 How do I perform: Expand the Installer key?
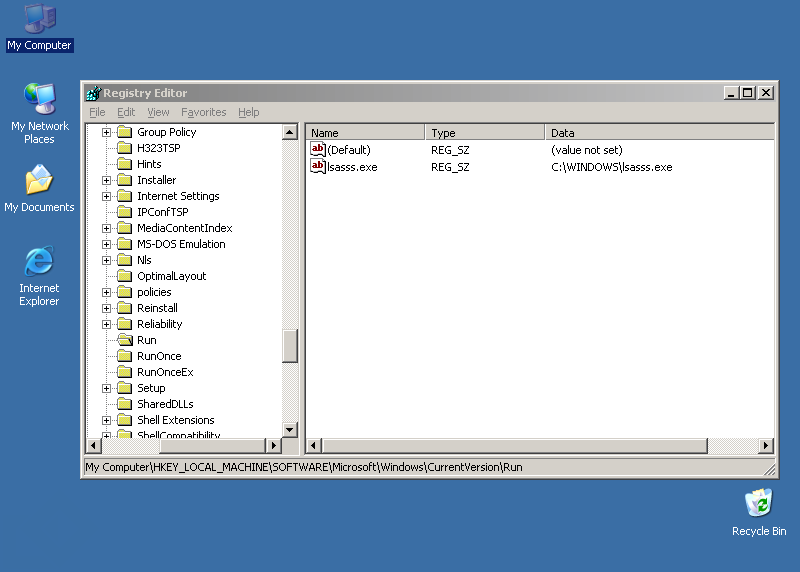(106, 180)
